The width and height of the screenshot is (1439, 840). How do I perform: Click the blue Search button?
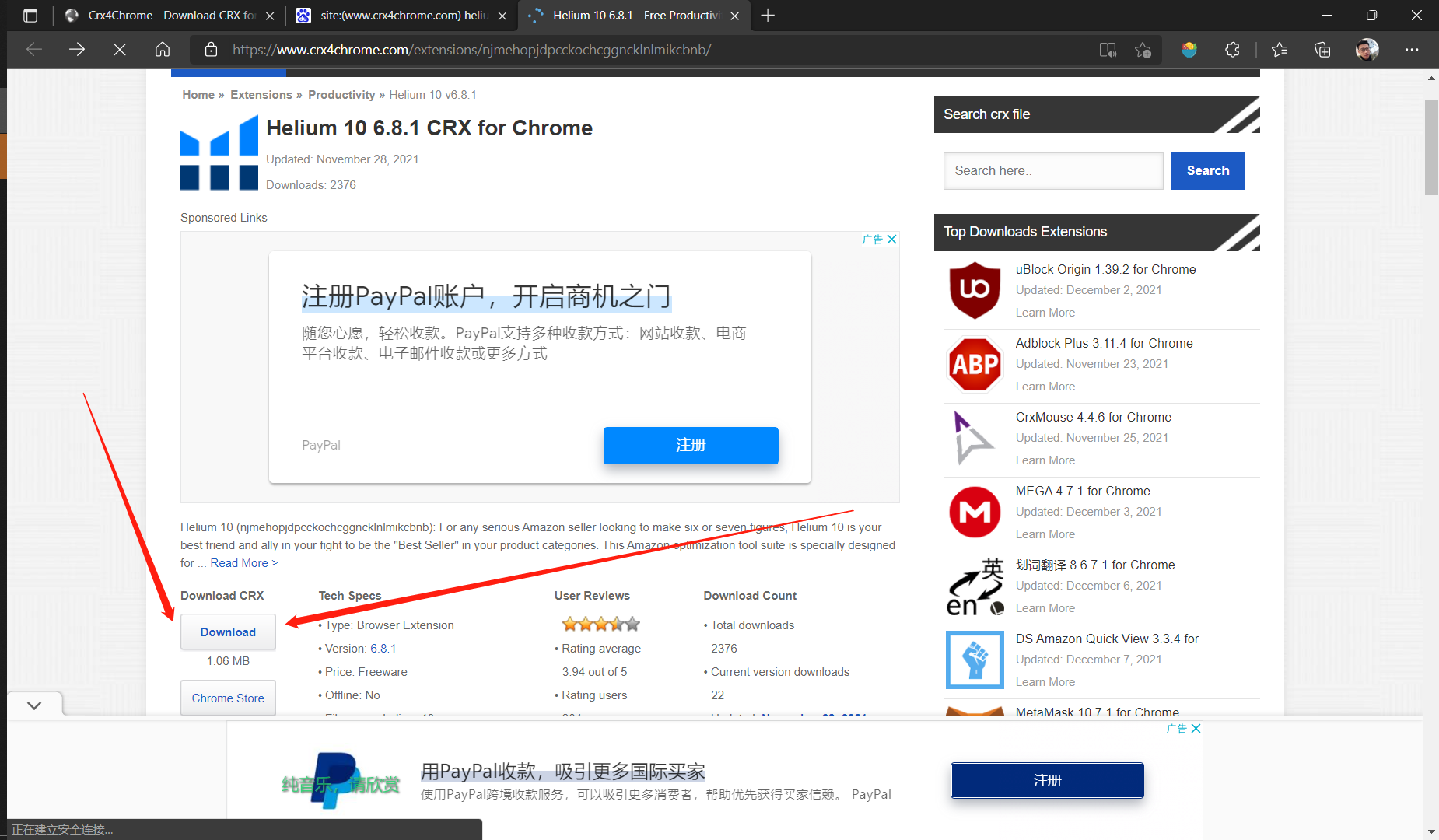coord(1208,171)
